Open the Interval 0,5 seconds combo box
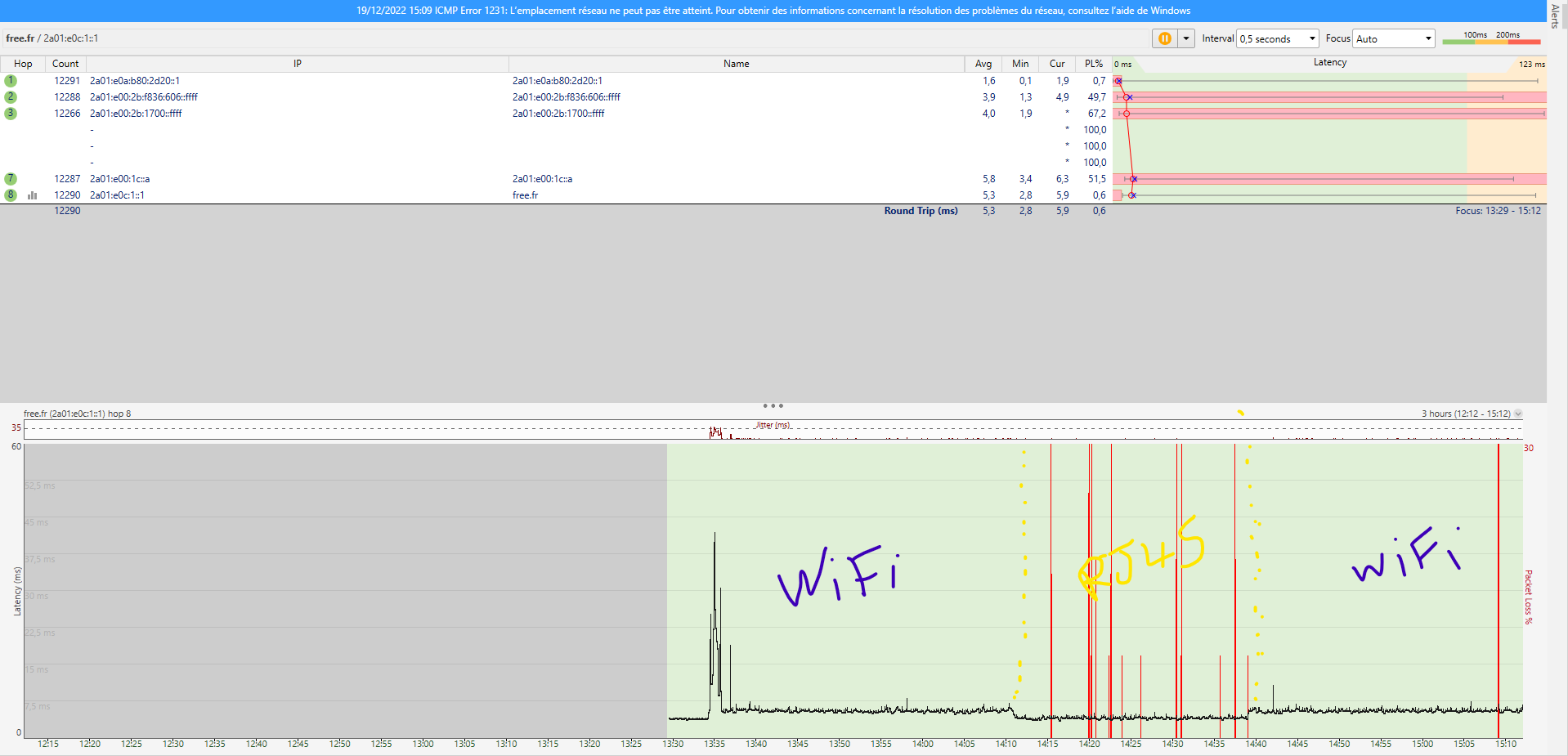The width and height of the screenshot is (1568, 756). click(x=1277, y=38)
